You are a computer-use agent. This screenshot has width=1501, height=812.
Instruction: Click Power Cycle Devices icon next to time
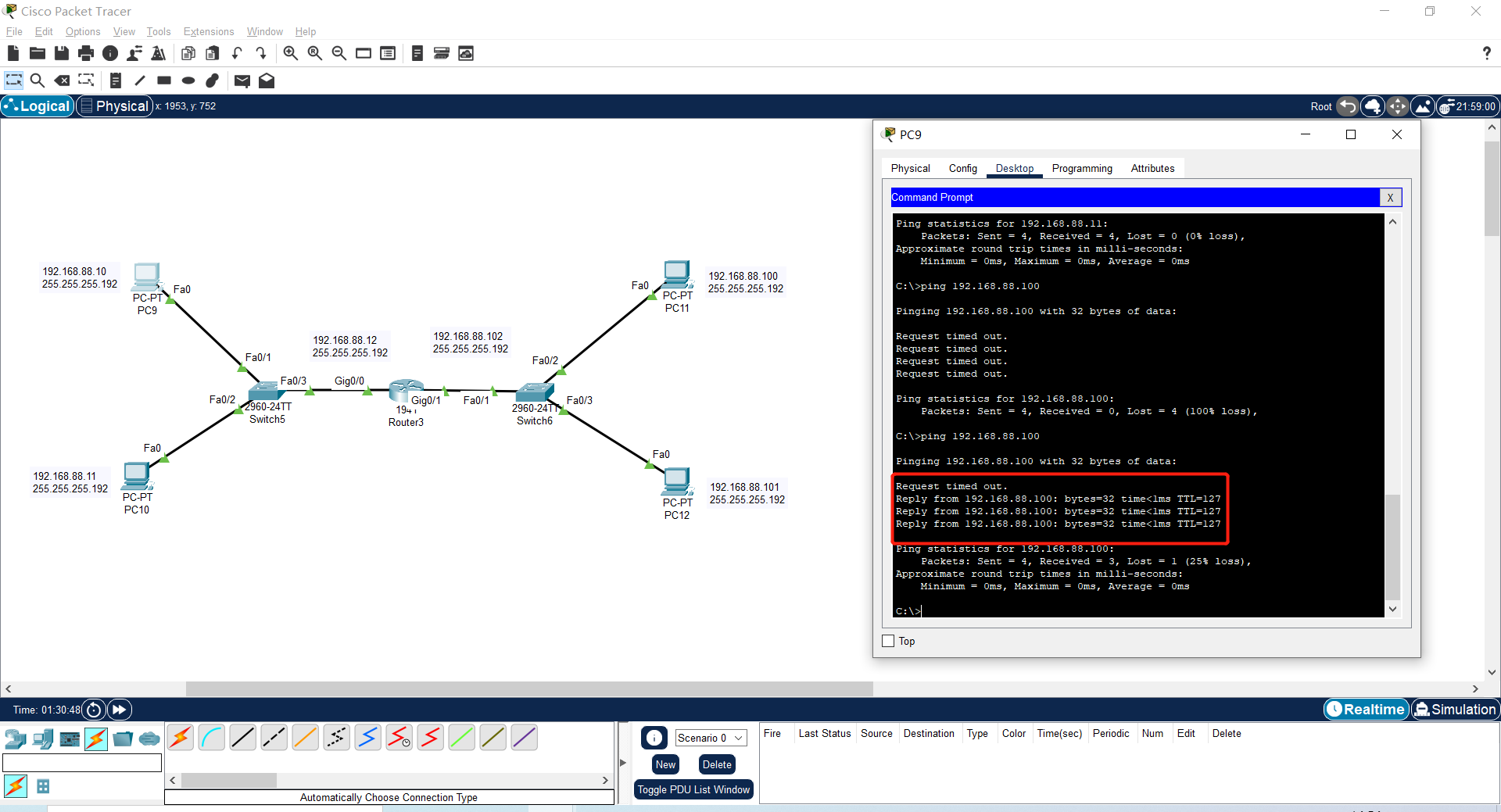(x=94, y=710)
